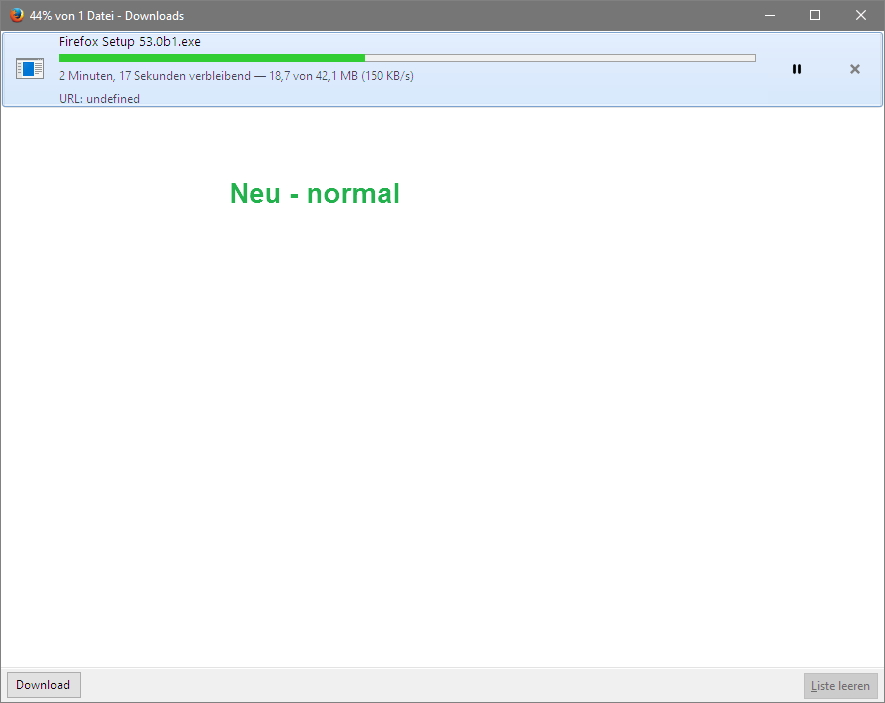
Task: Click the Download button at bottom left
Action: tap(43, 685)
